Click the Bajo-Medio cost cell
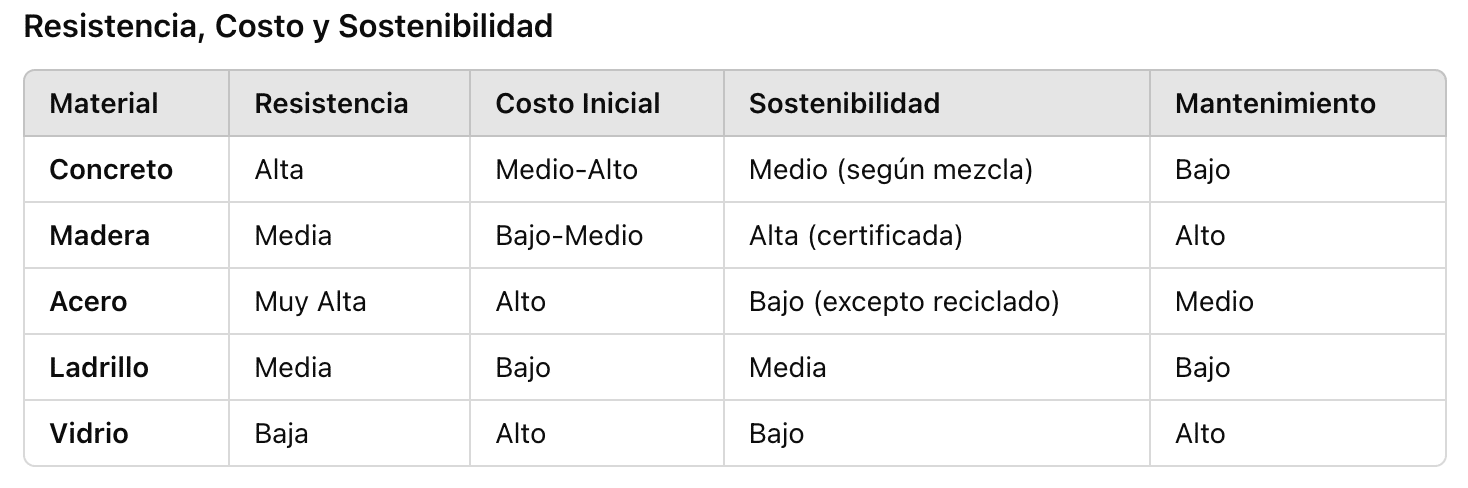 [569, 236]
